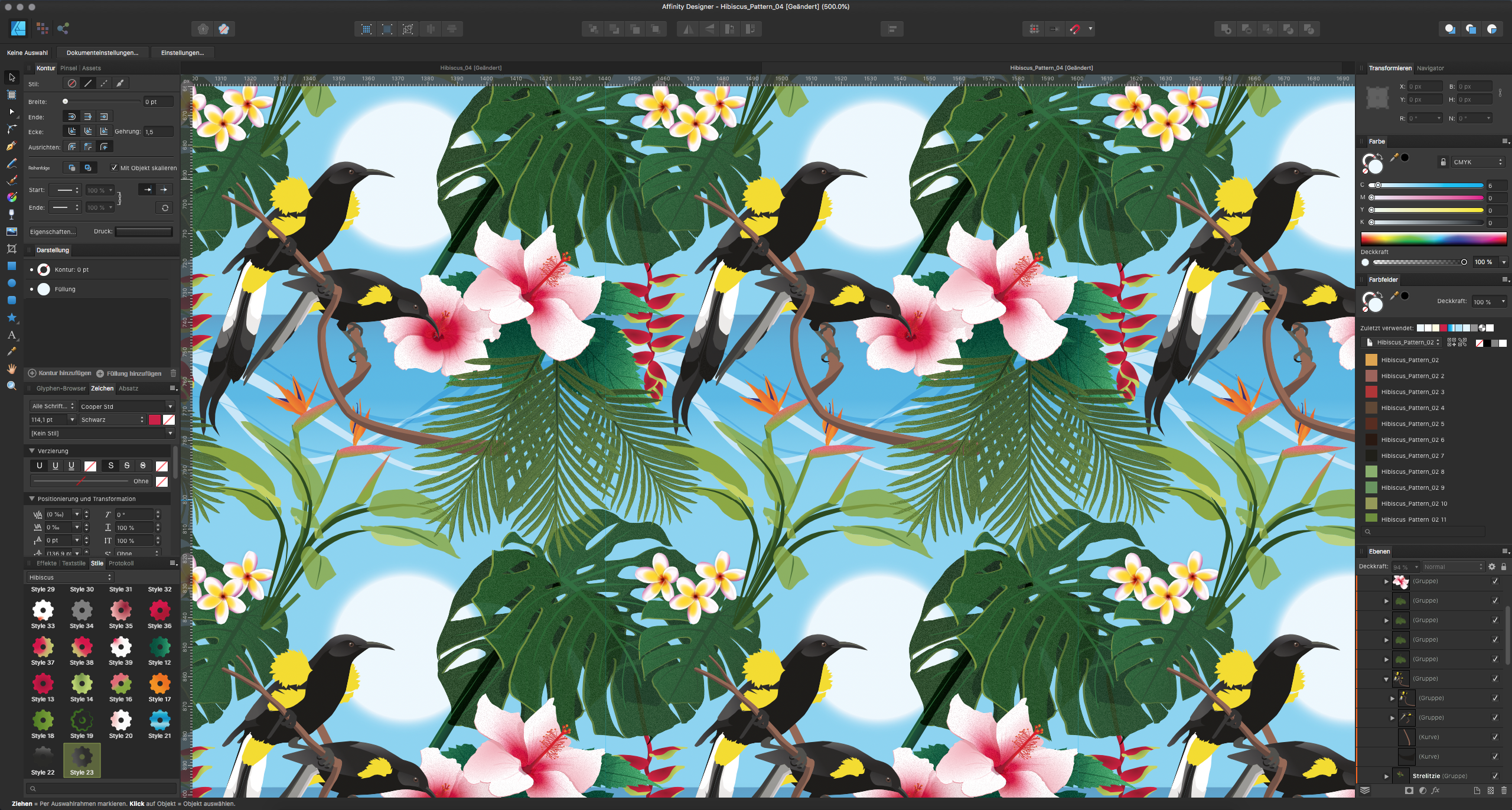Toggle the layer lock icon in Ebenen
The height and width of the screenshot is (810, 1512).
tap(1504, 567)
